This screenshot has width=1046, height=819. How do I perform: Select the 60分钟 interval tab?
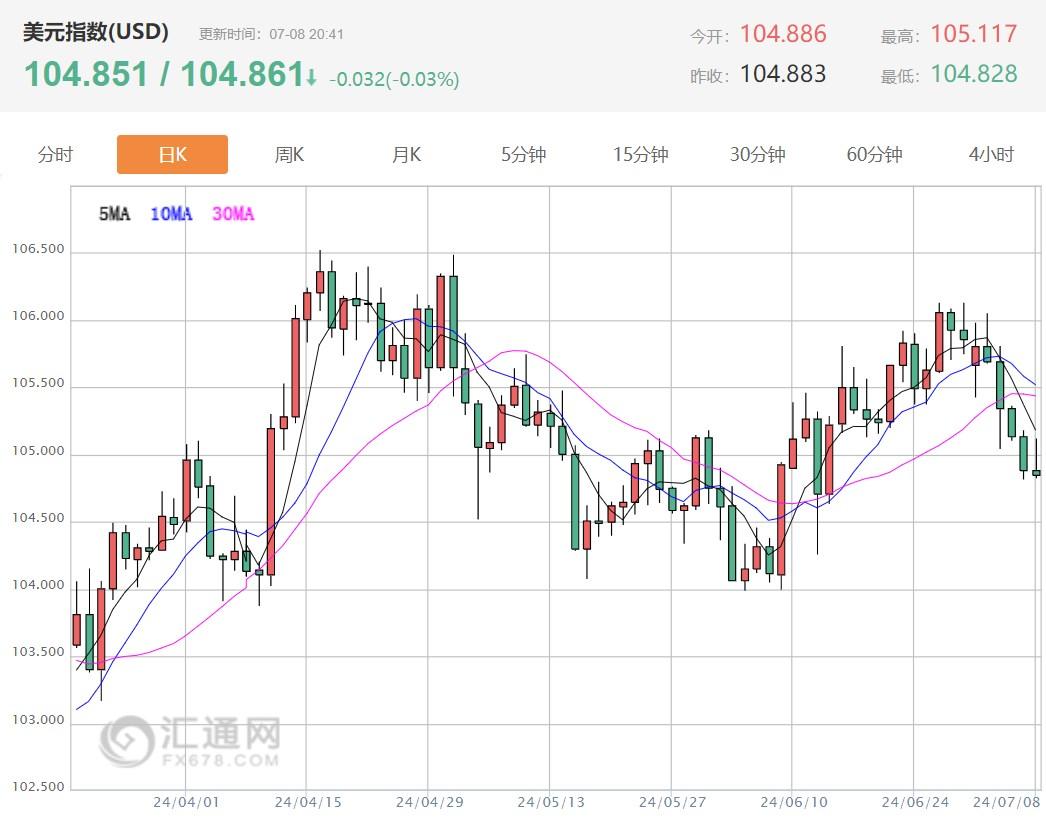pyautogui.click(x=873, y=154)
